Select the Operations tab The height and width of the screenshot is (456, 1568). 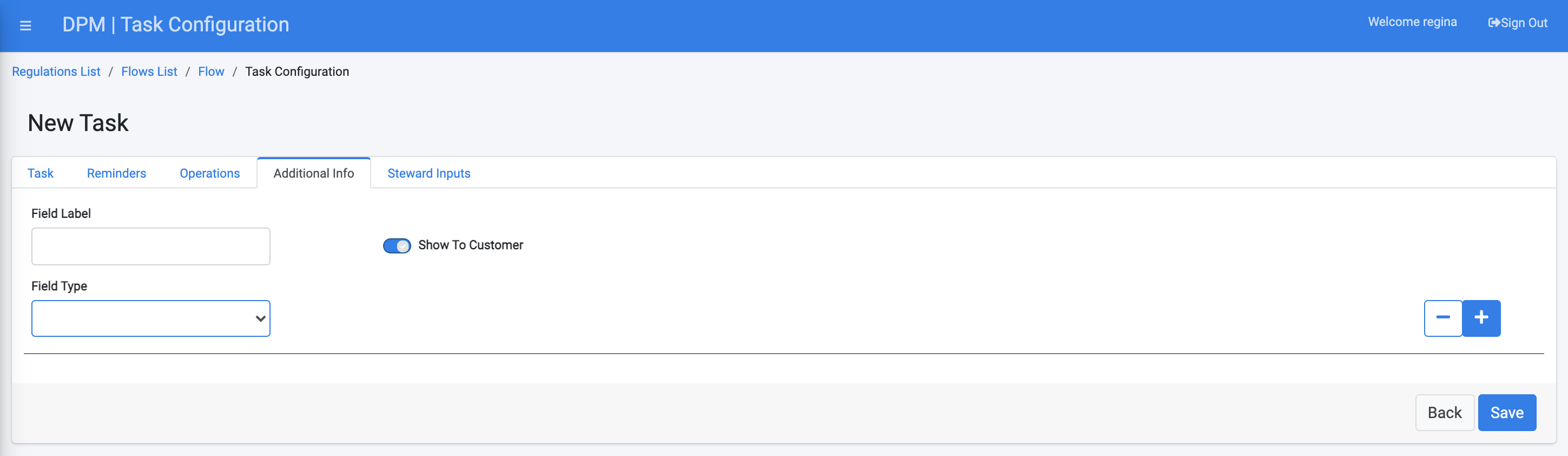pyautogui.click(x=209, y=173)
